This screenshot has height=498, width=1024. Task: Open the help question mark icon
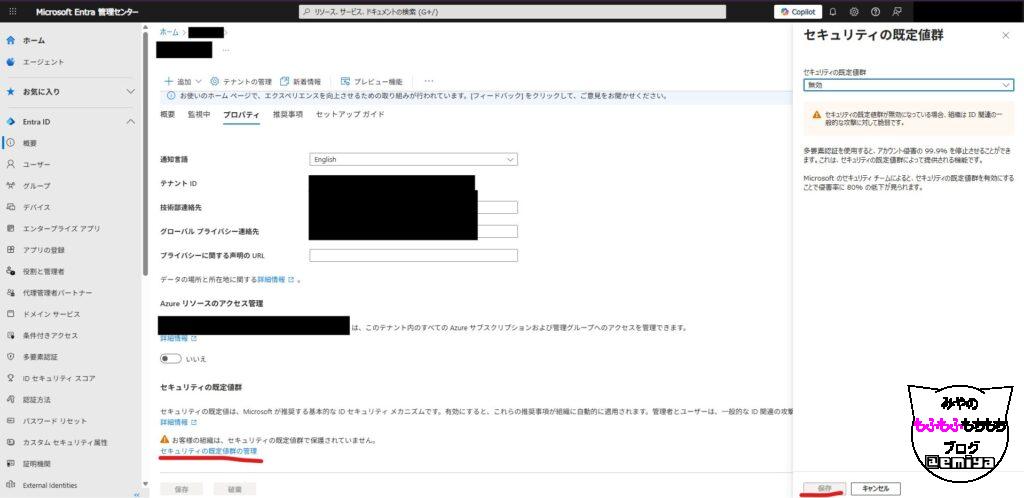(x=875, y=12)
